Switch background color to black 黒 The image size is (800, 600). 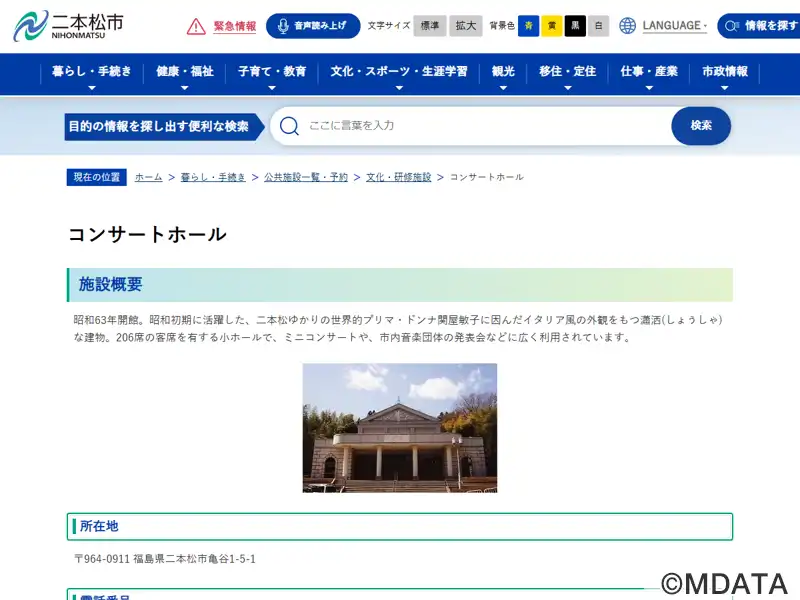[575, 26]
